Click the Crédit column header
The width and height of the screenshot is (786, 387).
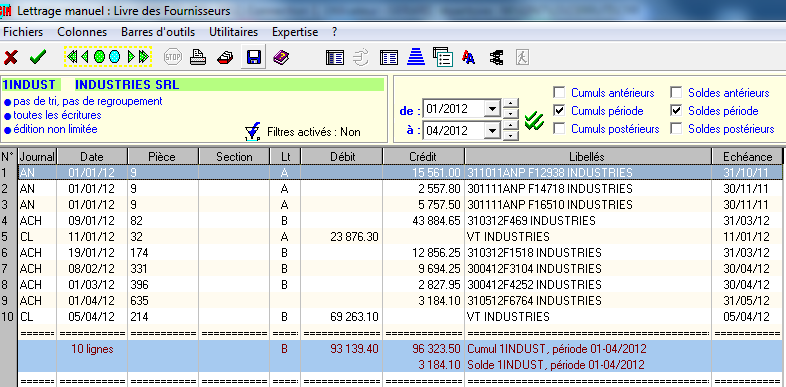(x=423, y=156)
